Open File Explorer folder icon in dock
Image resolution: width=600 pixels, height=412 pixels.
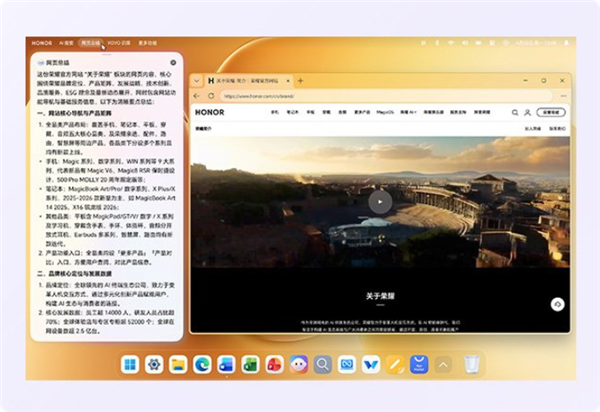pyautogui.click(x=178, y=365)
